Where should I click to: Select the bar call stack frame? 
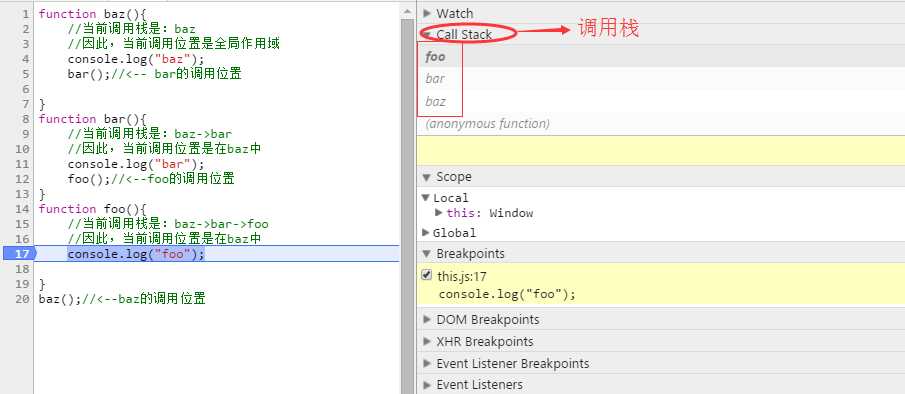click(660, 78)
